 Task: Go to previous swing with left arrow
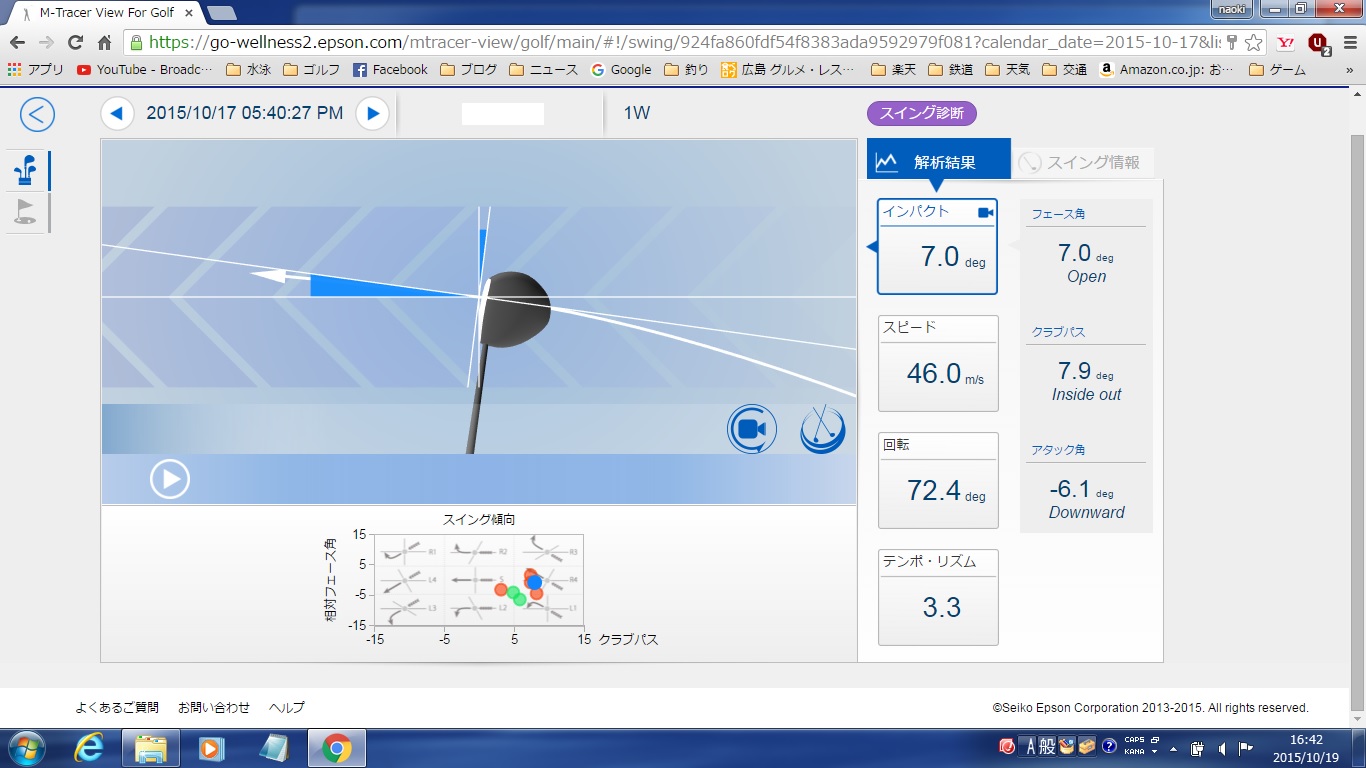pos(117,113)
